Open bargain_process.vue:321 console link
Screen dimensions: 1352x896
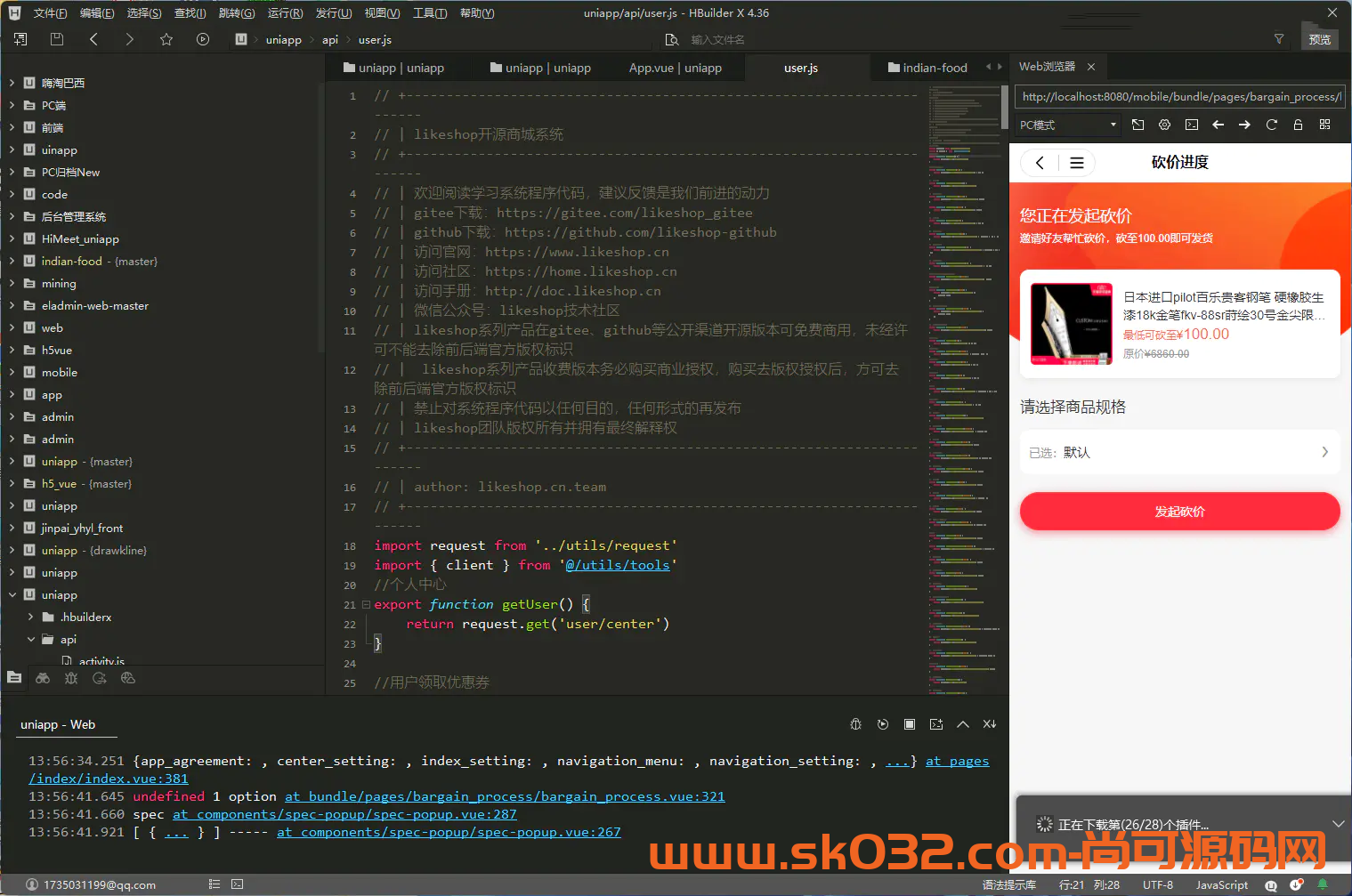505,796
